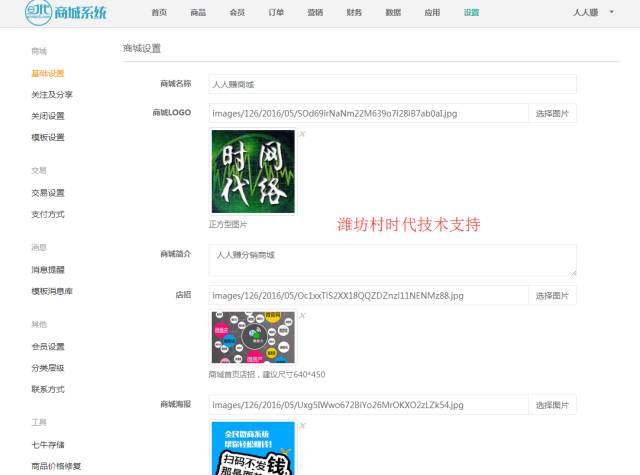Remove the shop LOGO image with X

(302, 133)
